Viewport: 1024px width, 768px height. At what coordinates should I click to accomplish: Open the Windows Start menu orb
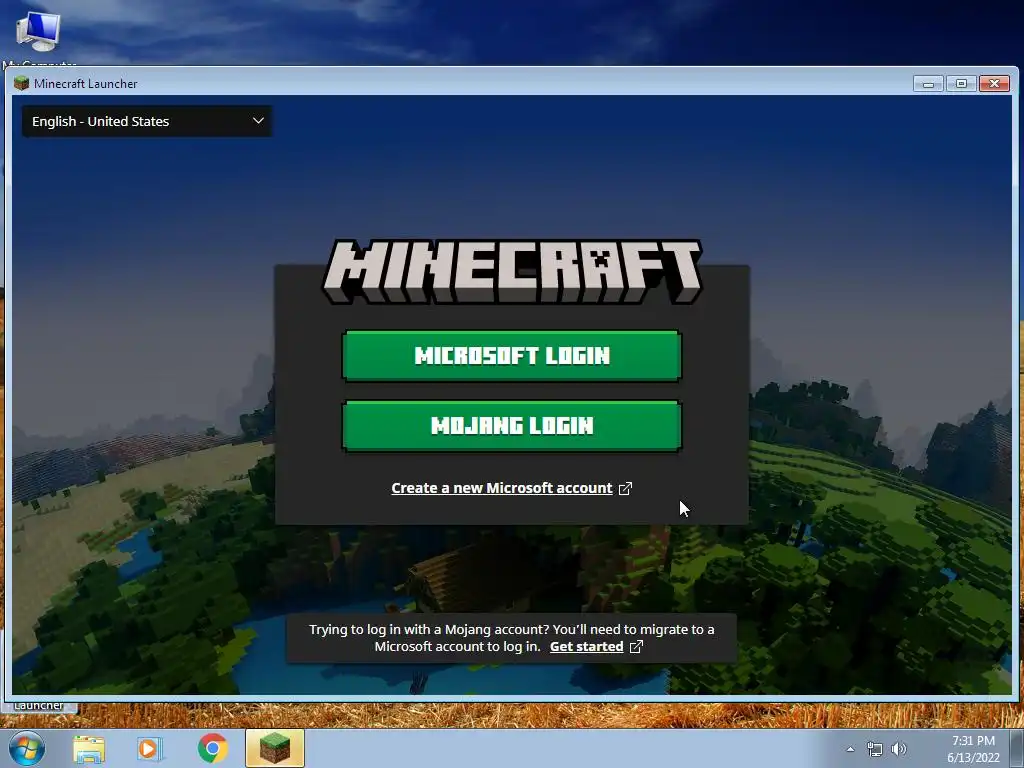click(x=27, y=748)
